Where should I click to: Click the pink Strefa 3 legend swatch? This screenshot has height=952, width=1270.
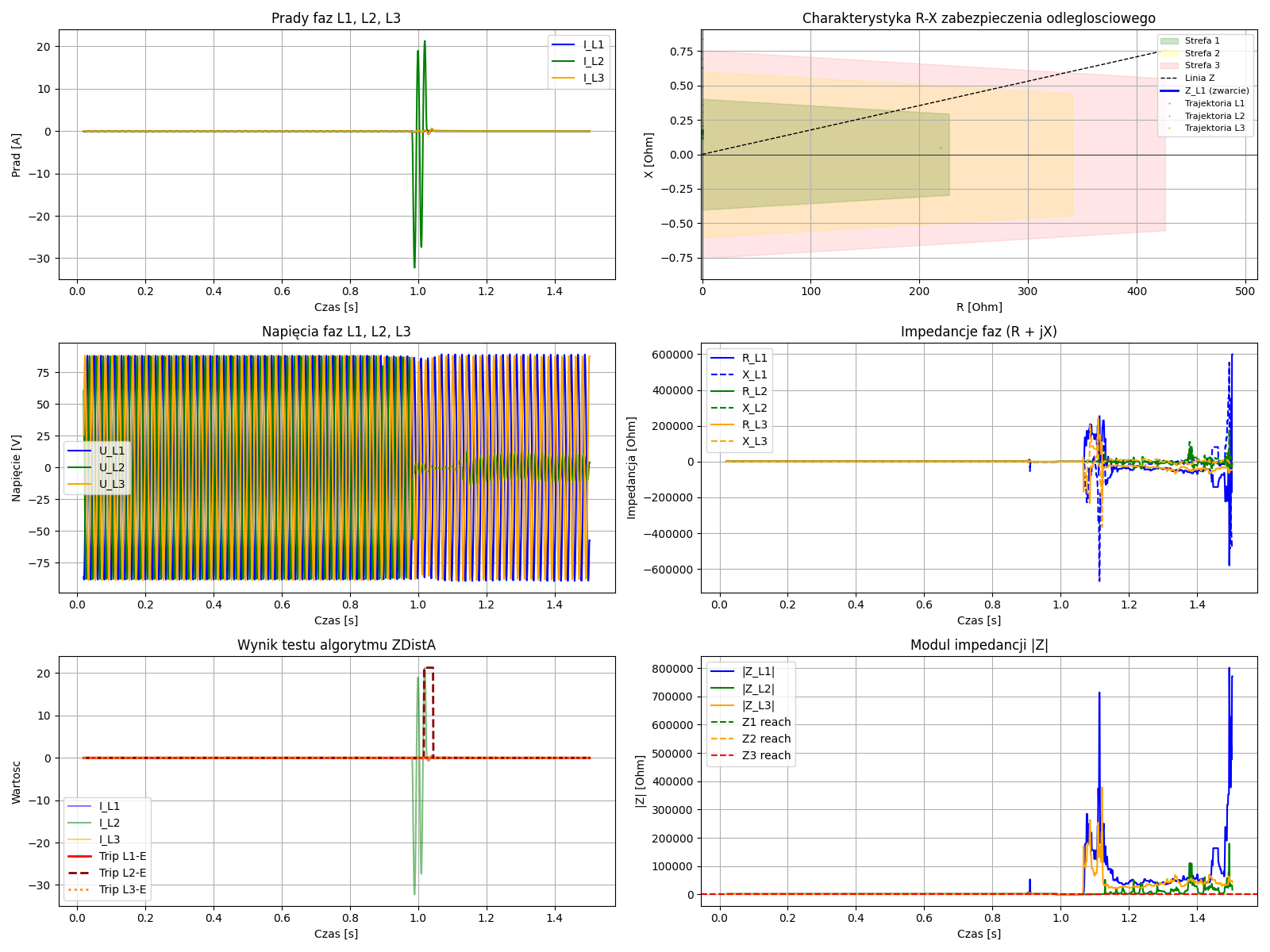click(1168, 66)
